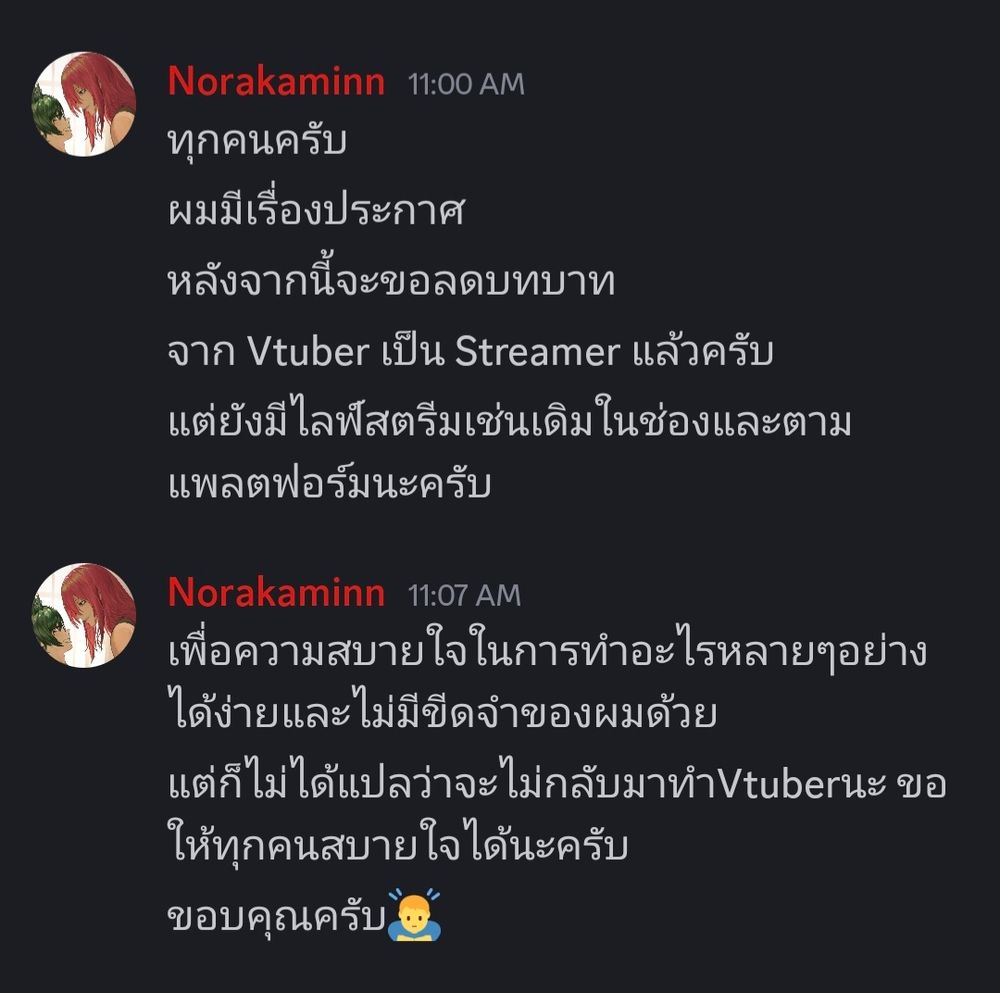Click the 11:00 AM timestamp
The image size is (1000, 993).
466,84
